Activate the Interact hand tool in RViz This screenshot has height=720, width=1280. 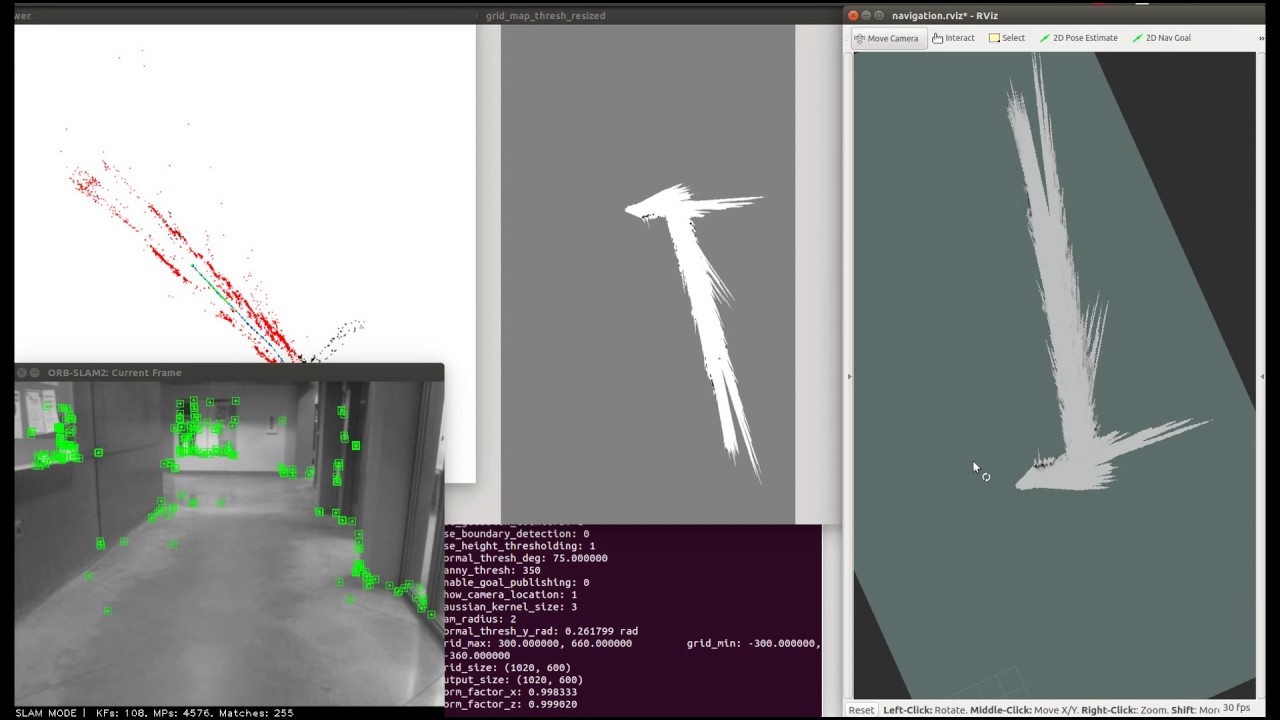(953, 38)
